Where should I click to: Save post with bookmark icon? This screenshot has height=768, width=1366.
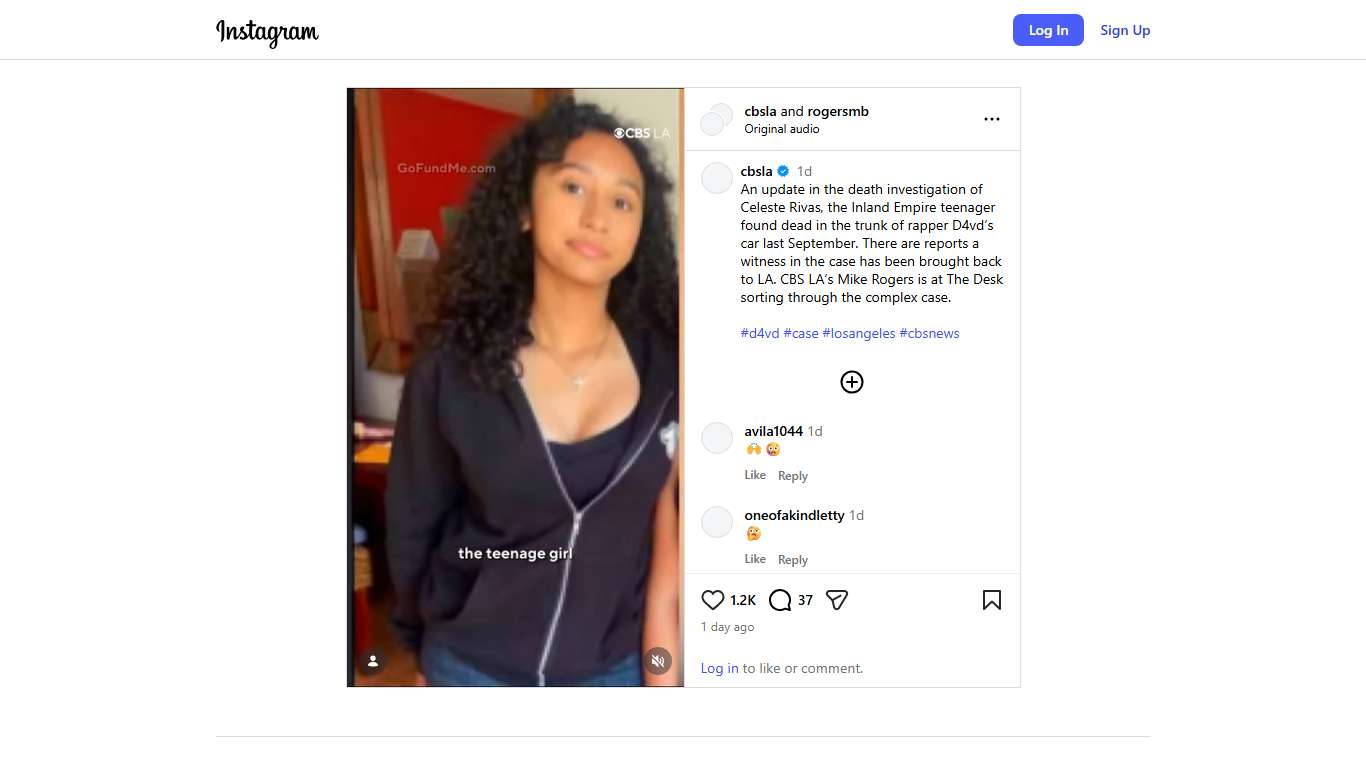click(991, 600)
